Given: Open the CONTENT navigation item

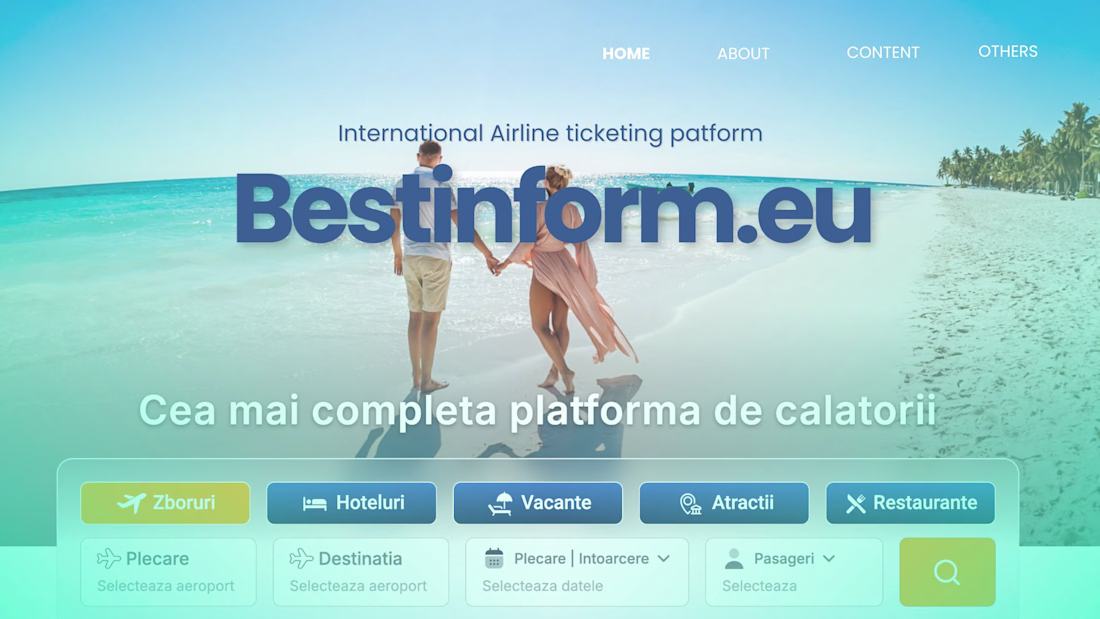Looking at the screenshot, I should tap(883, 53).
